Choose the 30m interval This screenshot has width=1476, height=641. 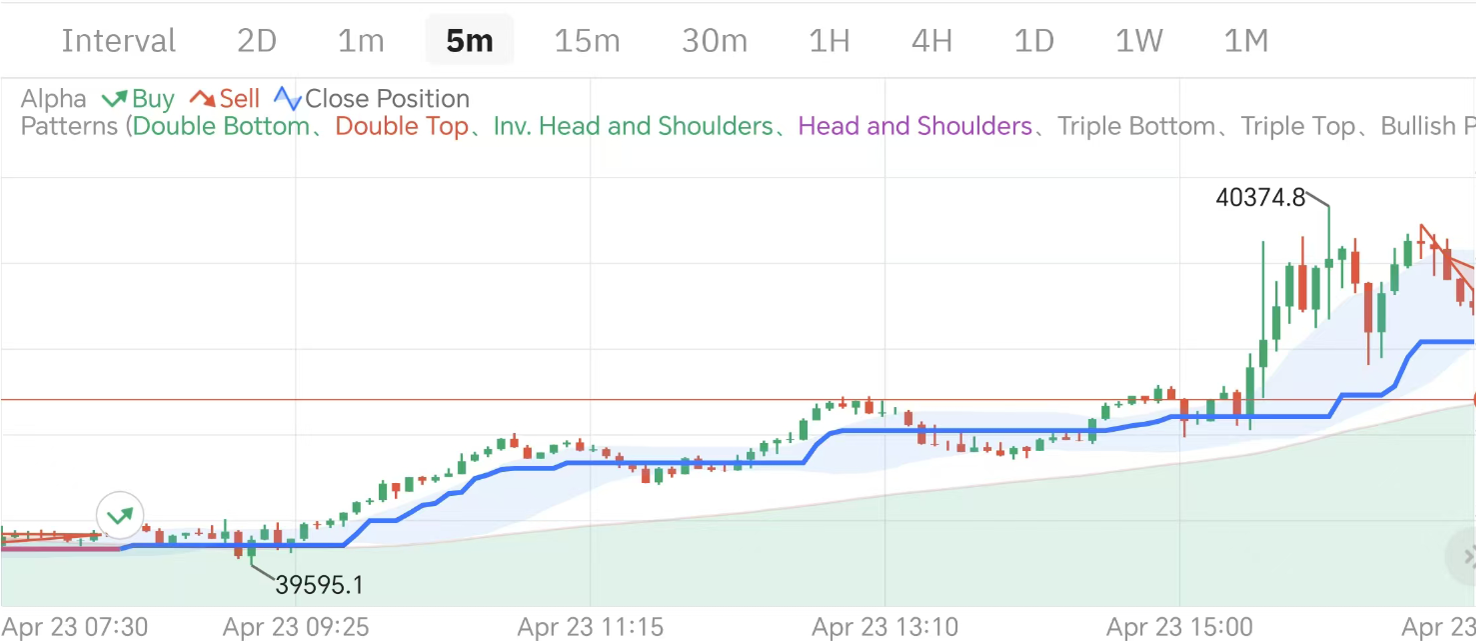click(x=714, y=41)
